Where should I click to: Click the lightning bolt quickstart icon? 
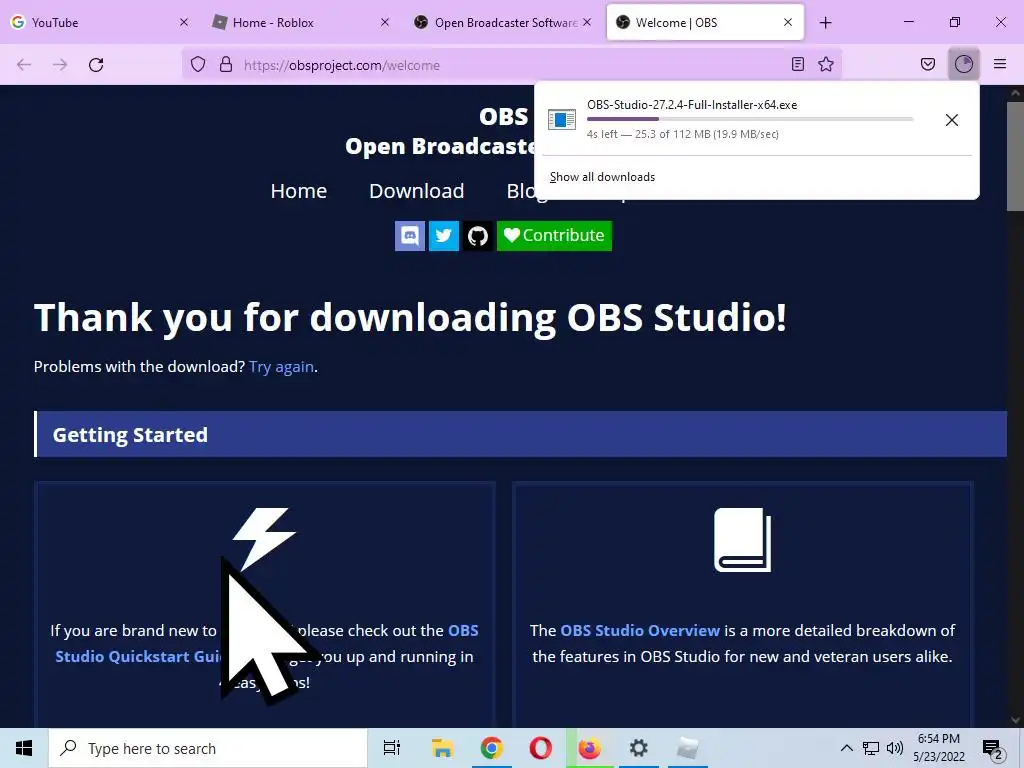click(264, 539)
